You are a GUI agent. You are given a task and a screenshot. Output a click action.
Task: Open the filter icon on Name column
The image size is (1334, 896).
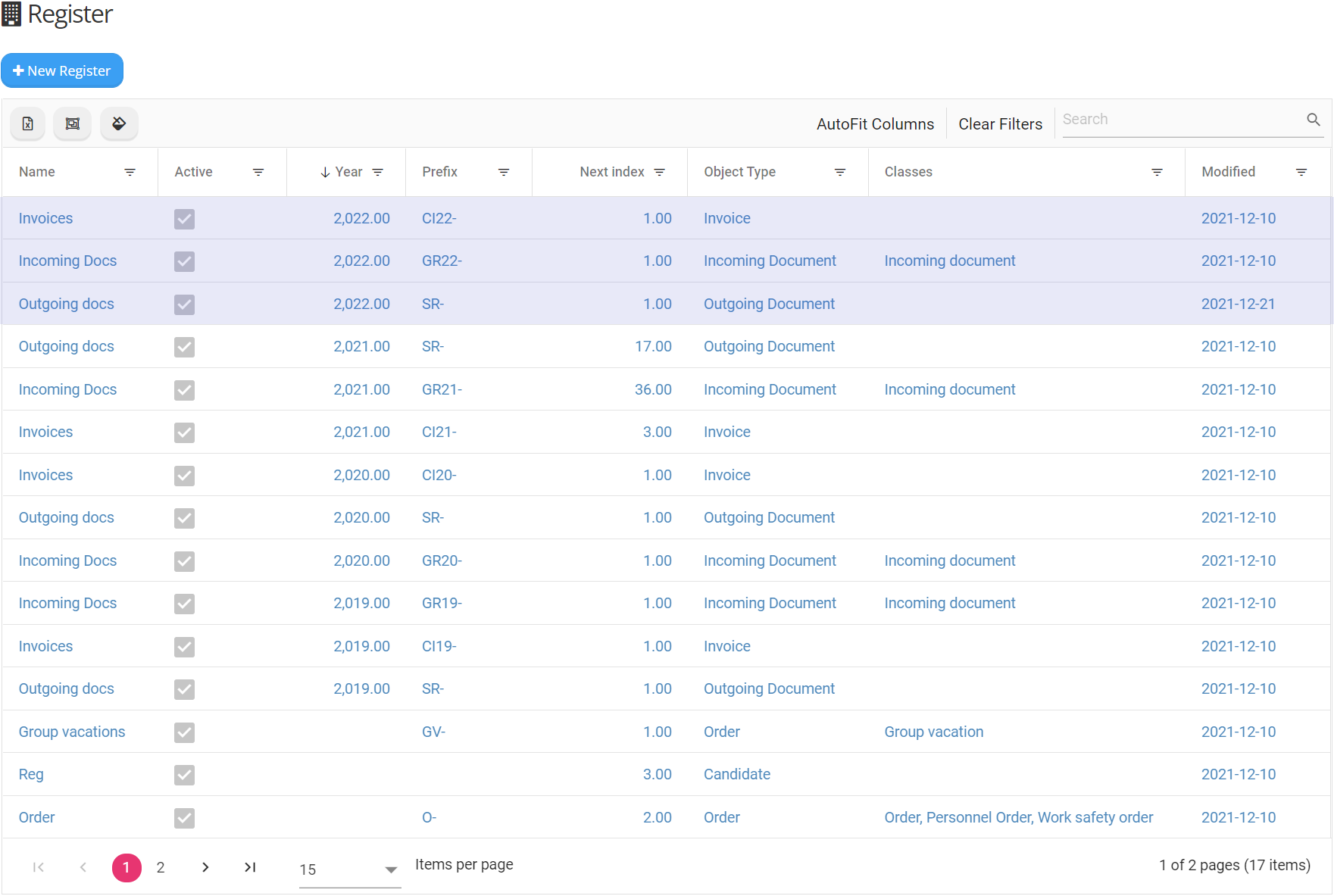(x=130, y=172)
